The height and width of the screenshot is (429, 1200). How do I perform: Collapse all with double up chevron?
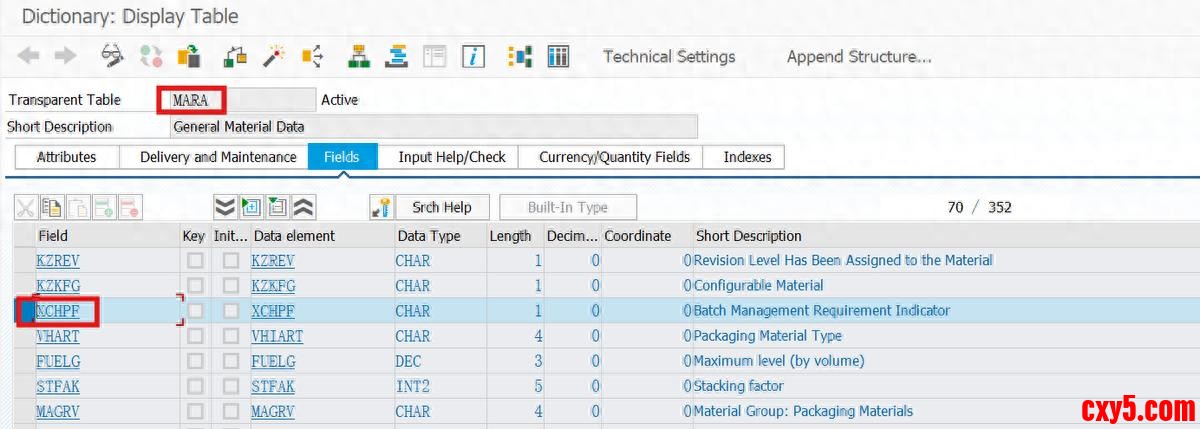pos(303,207)
